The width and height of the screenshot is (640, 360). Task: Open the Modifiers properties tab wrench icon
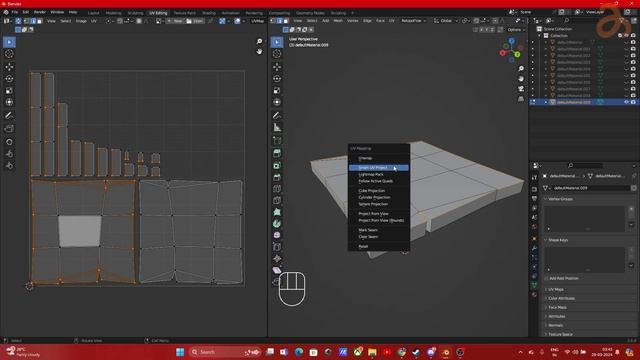[534, 248]
